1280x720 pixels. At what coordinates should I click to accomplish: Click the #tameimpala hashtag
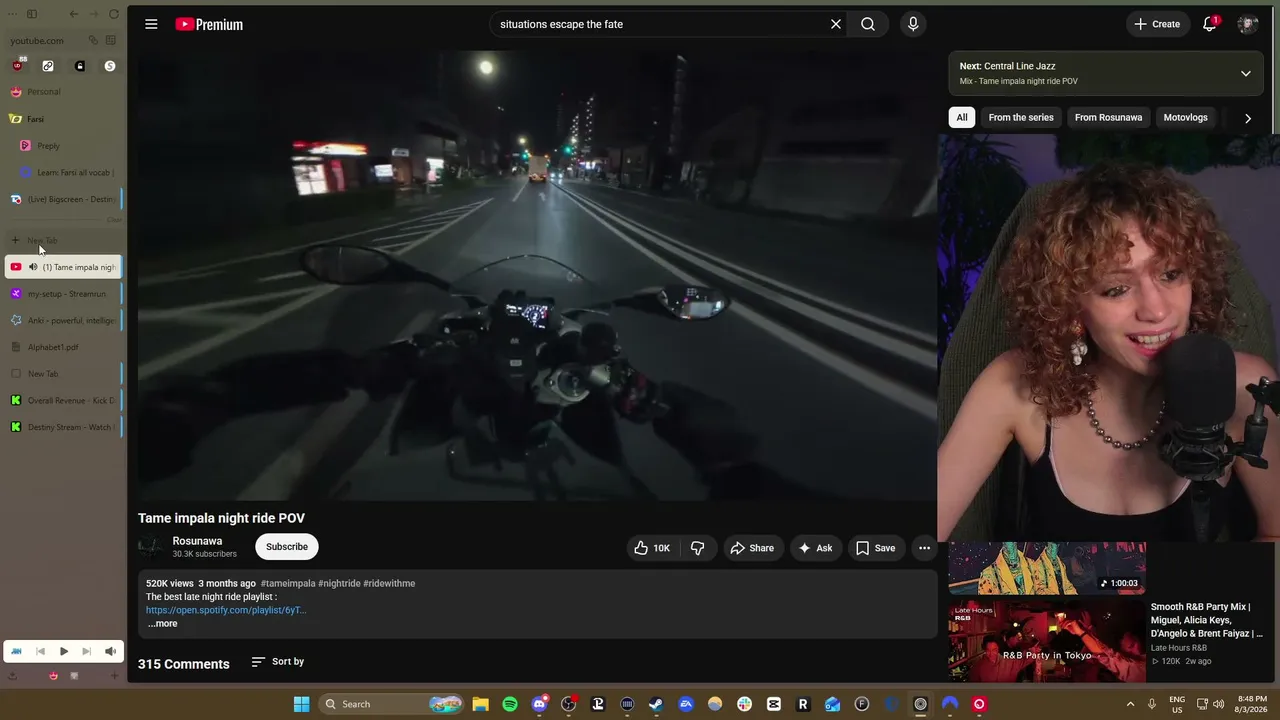tap(288, 583)
